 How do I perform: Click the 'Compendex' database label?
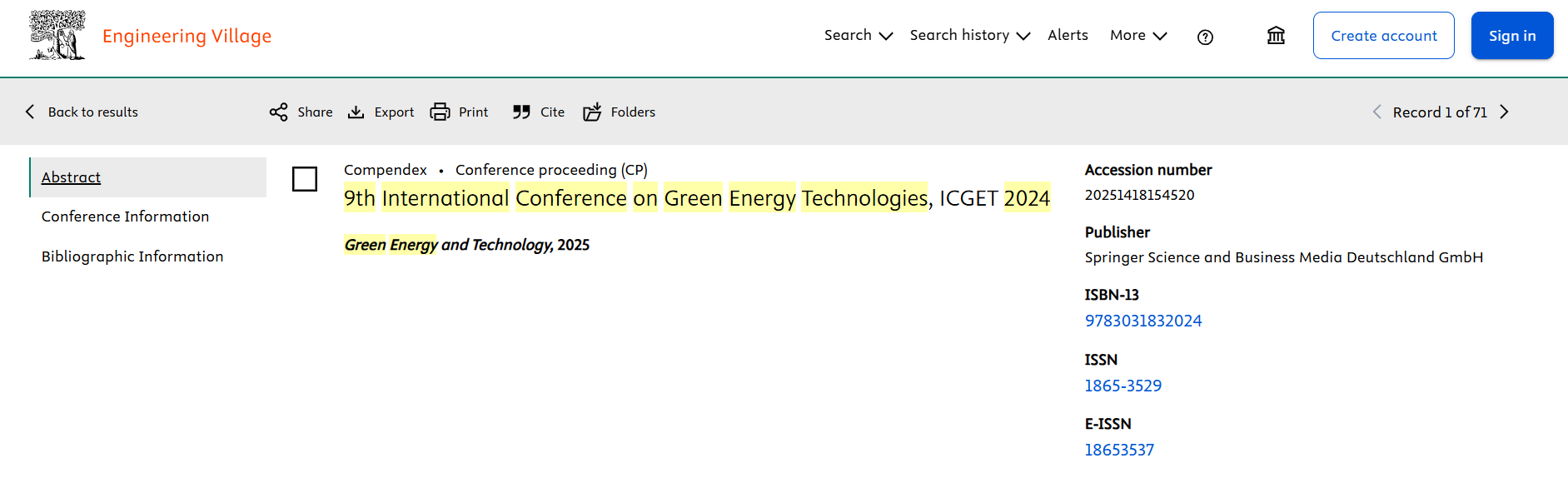[385, 170]
